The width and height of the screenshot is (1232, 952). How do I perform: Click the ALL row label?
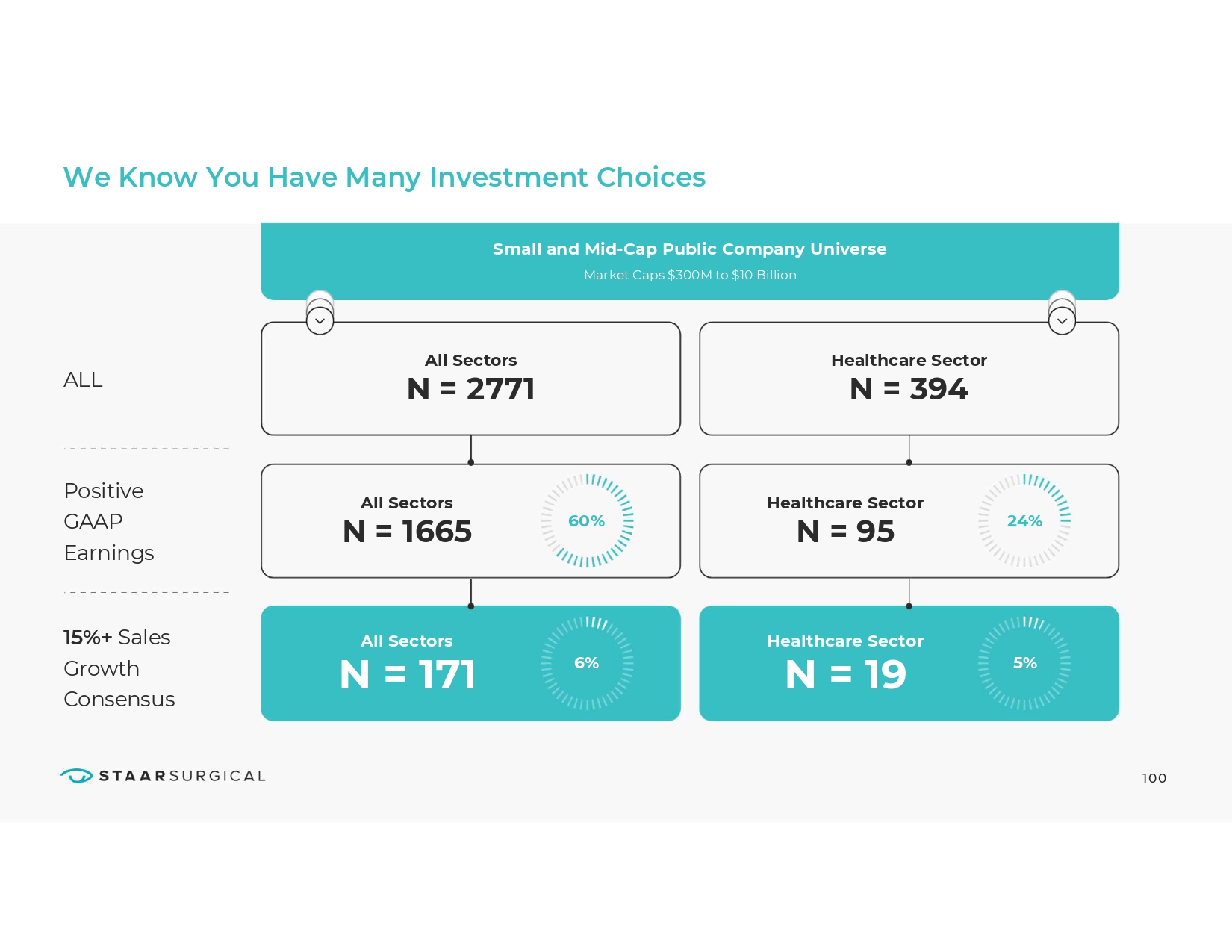(x=83, y=380)
